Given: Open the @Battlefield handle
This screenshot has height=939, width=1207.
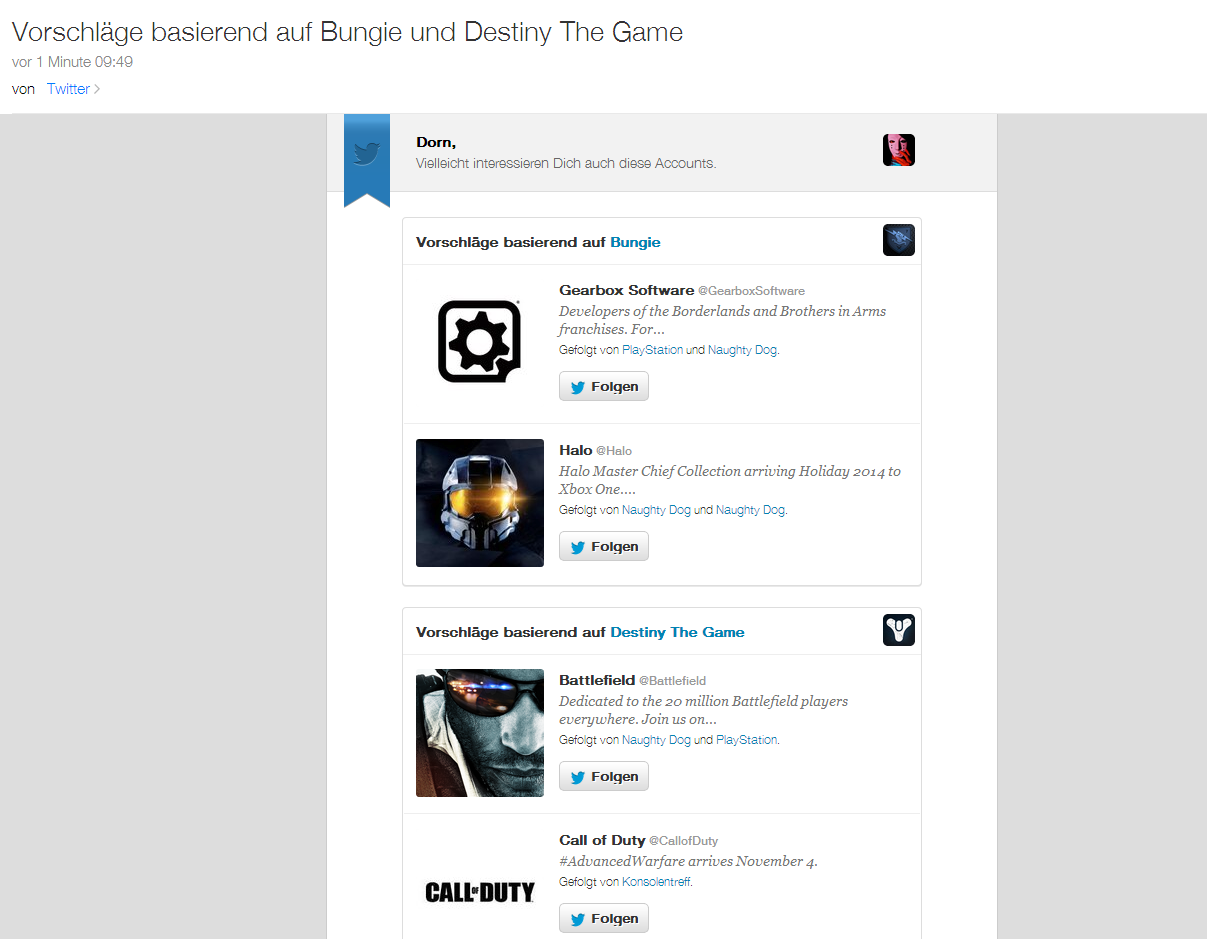Looking at the screenshot, I should pyautogui.click(x=673, y=681).
